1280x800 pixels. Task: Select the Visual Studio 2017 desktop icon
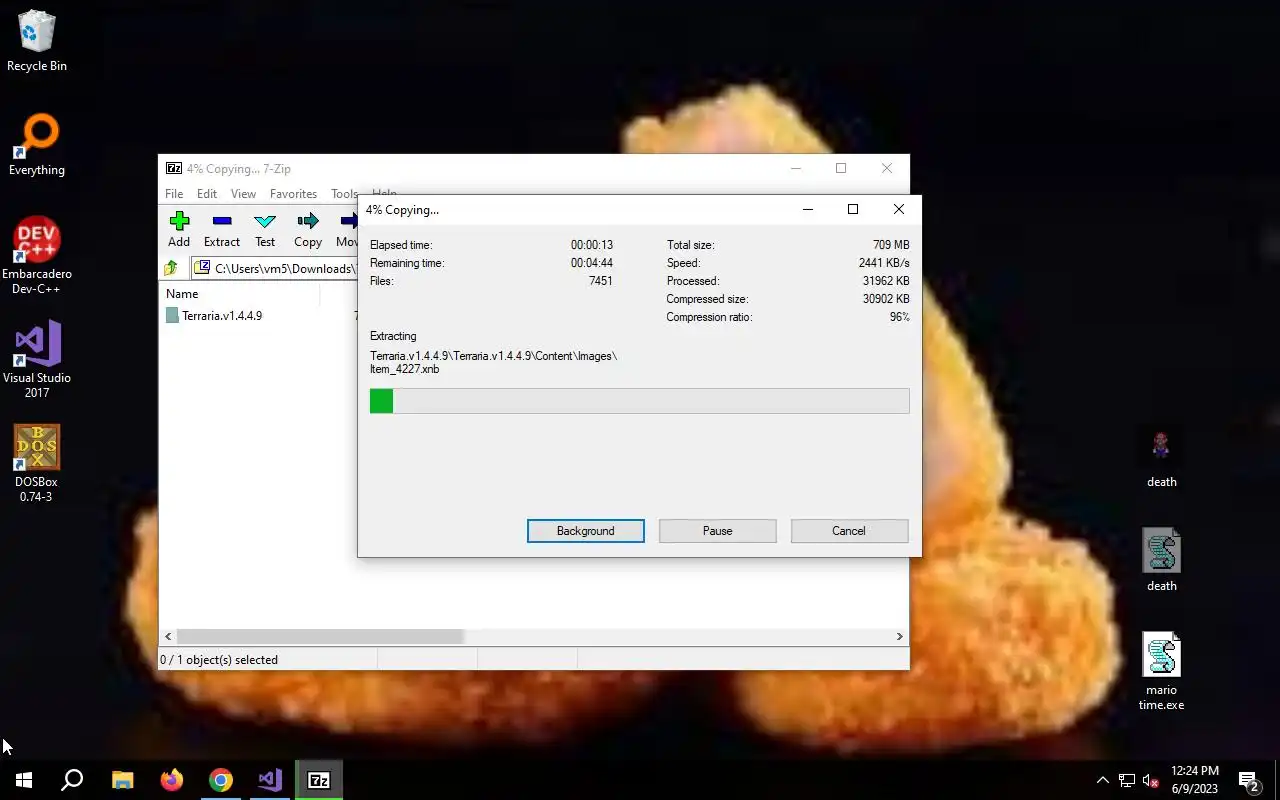click(x=37, y=360)
